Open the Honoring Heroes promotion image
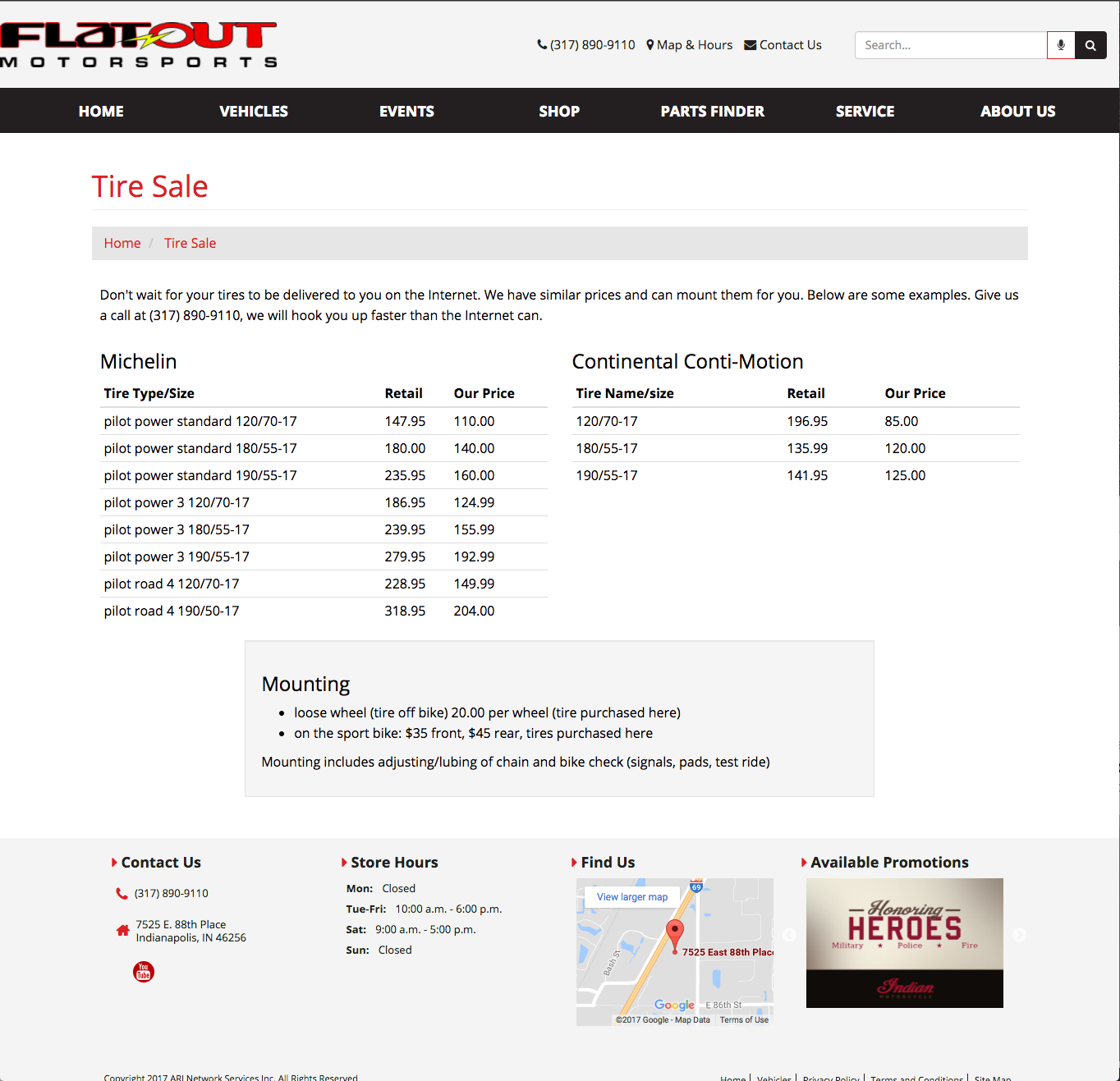The width and height of the screenshot is (1120, 1081). [x=904, y=943]
